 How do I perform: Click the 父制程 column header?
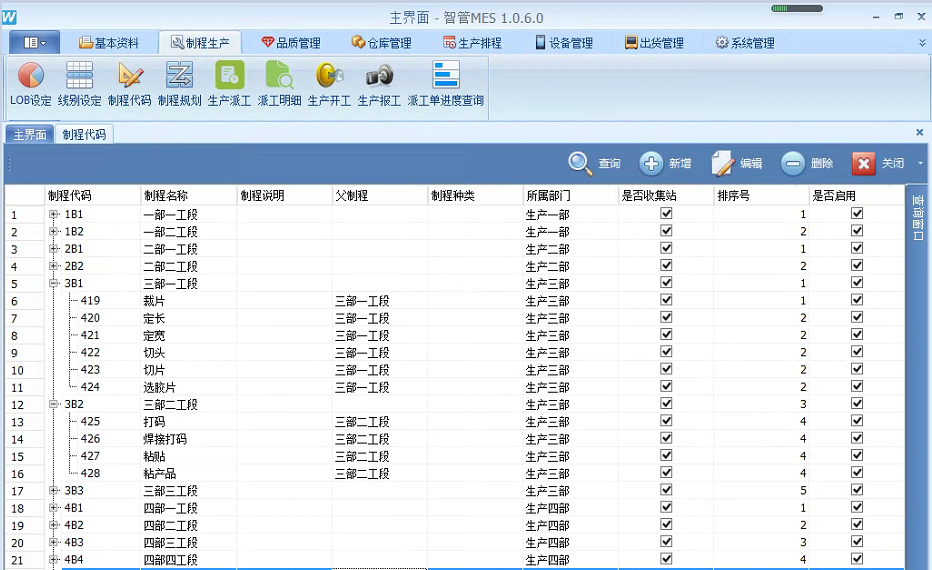[380, 196]
